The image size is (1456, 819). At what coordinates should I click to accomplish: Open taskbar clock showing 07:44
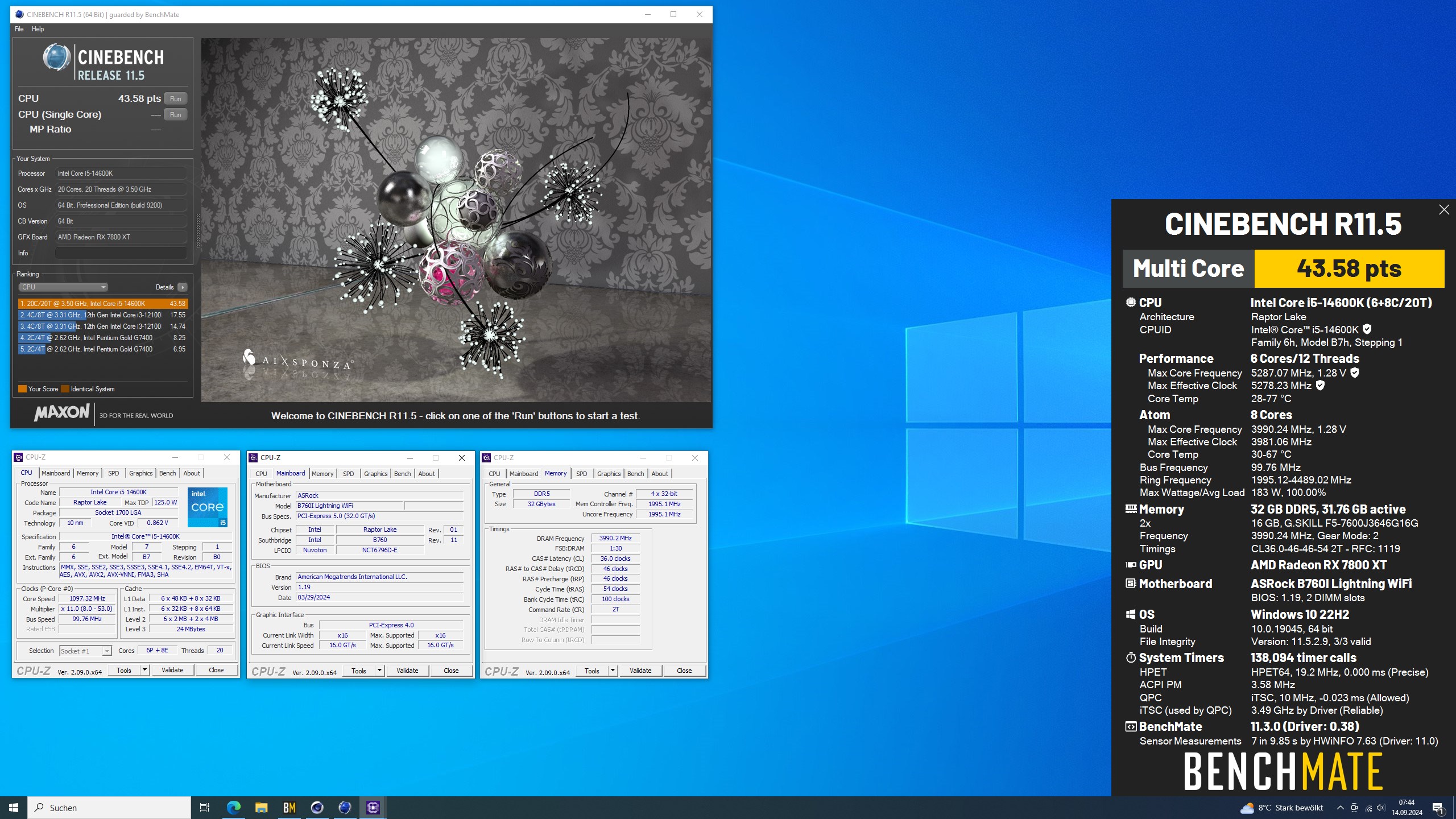(x=1407, y=808)
